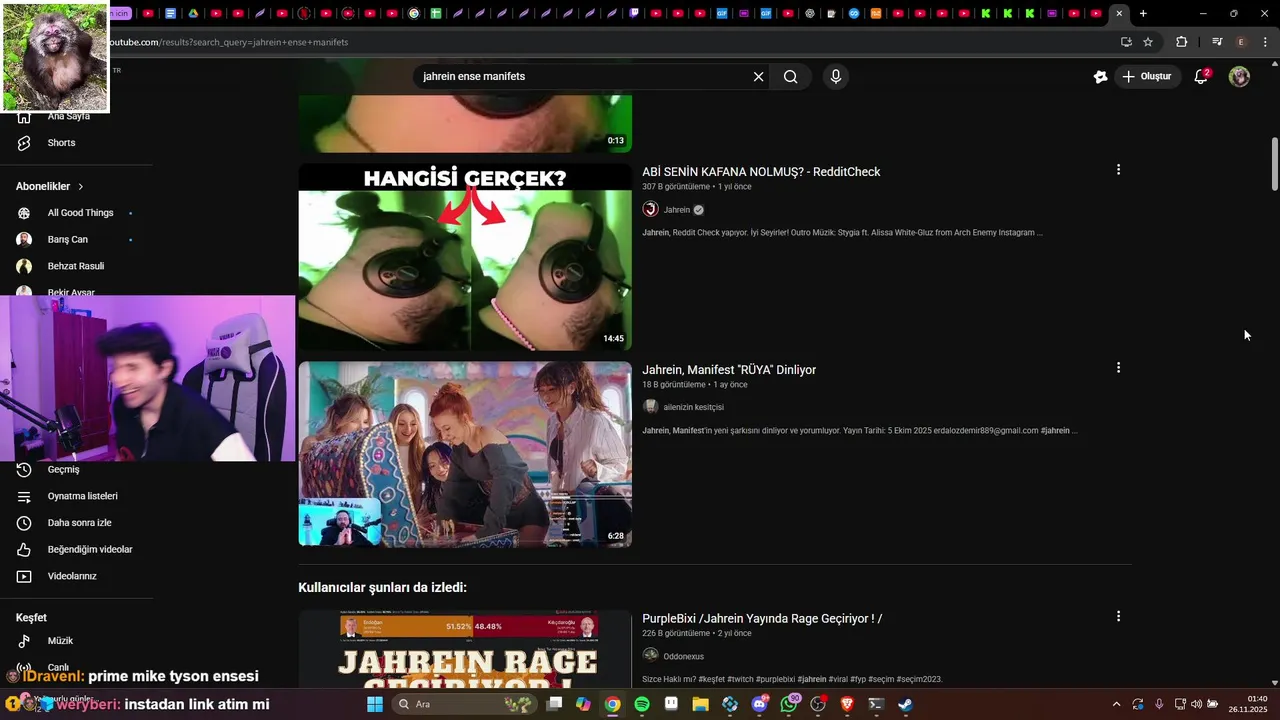Open Windows Start menu
1280x720 pixels.
click(x=374, y=704)
